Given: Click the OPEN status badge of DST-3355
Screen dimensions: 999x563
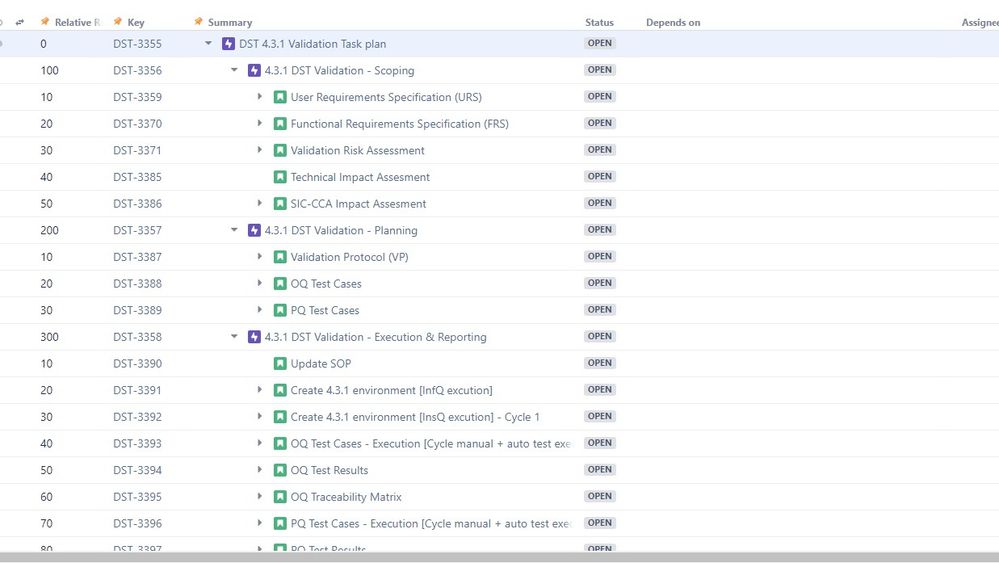Looking at the screenshot, I should point(600,43).
